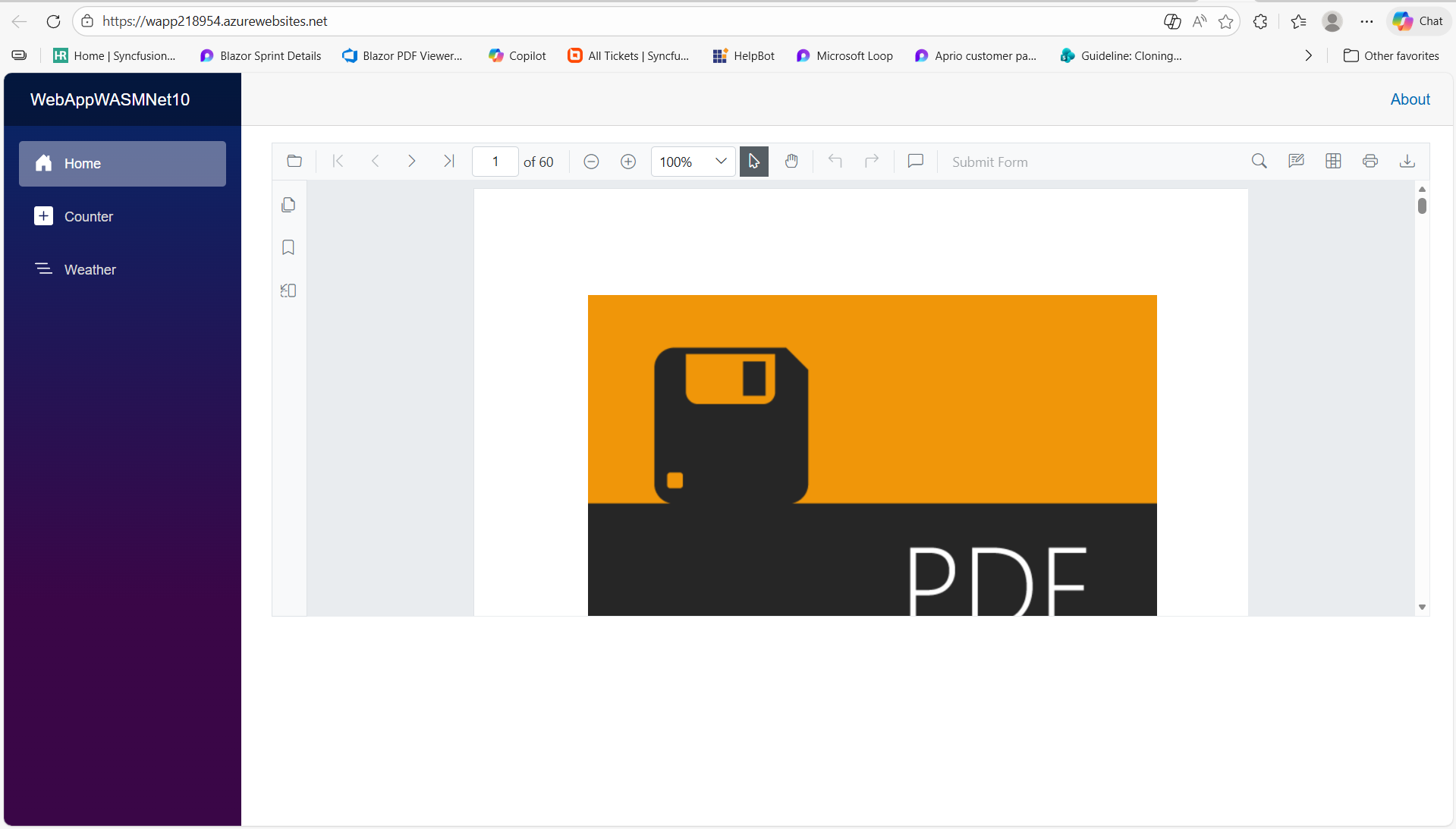Activate the text selection tool

[x=754, y=162]
